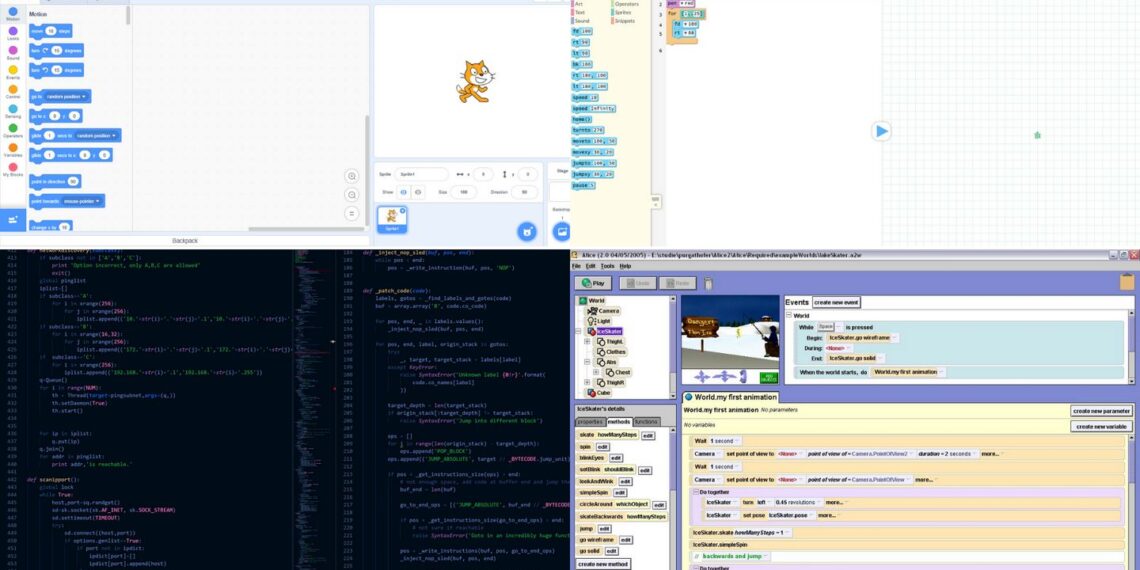Open the Backpack bar in Scratch
This screenshot has height=570, width=1140.
pos(185,241)
